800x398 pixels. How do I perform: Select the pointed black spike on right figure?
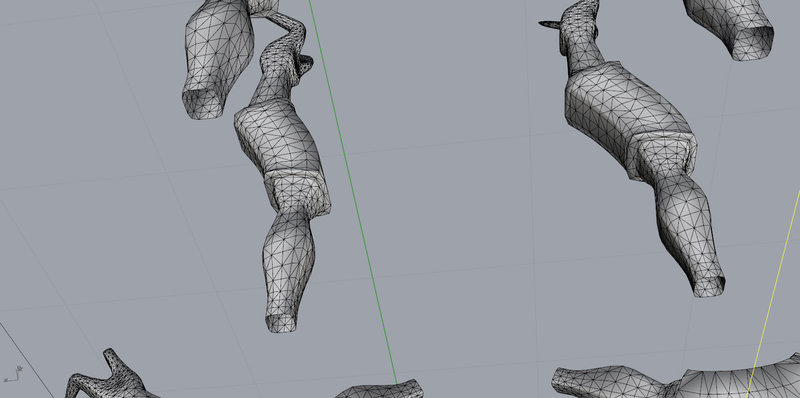coord(549,24)
